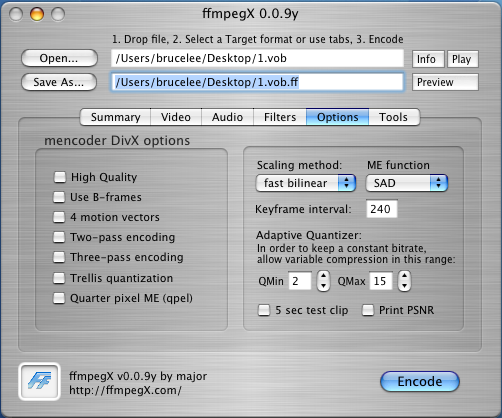Enable Two-pass encoding
This screenshot has height=418, width=502.
59,237
